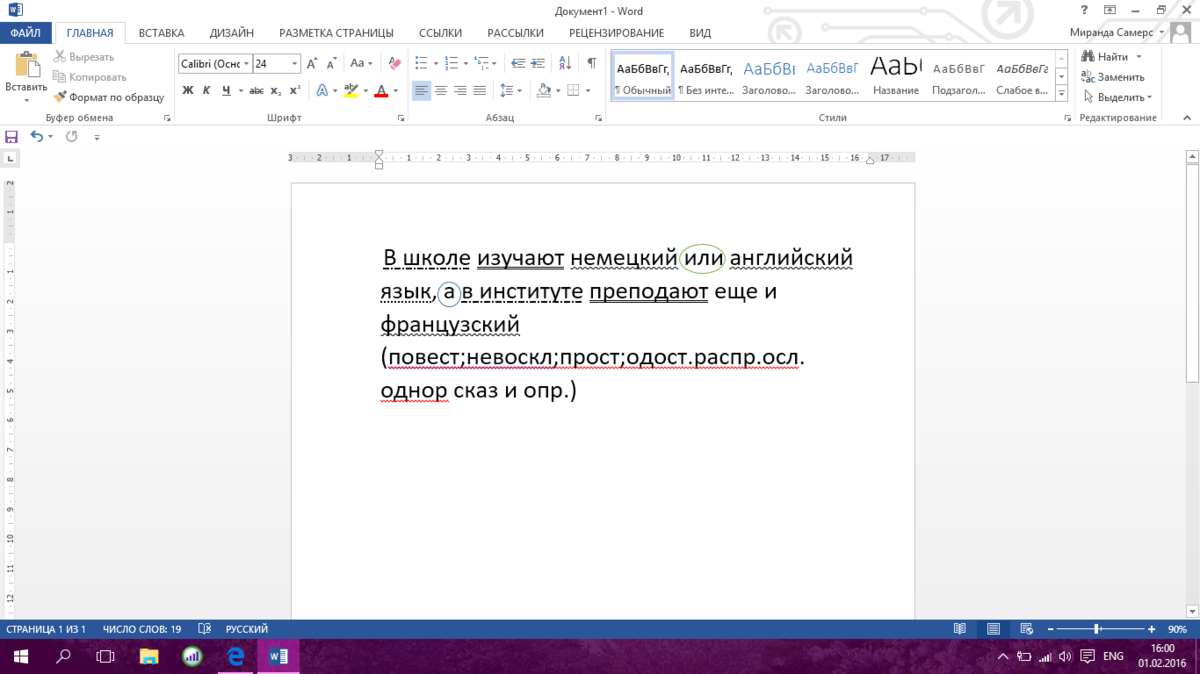Switch to the ВСТАВКА ribbon tab

point(161,33)
